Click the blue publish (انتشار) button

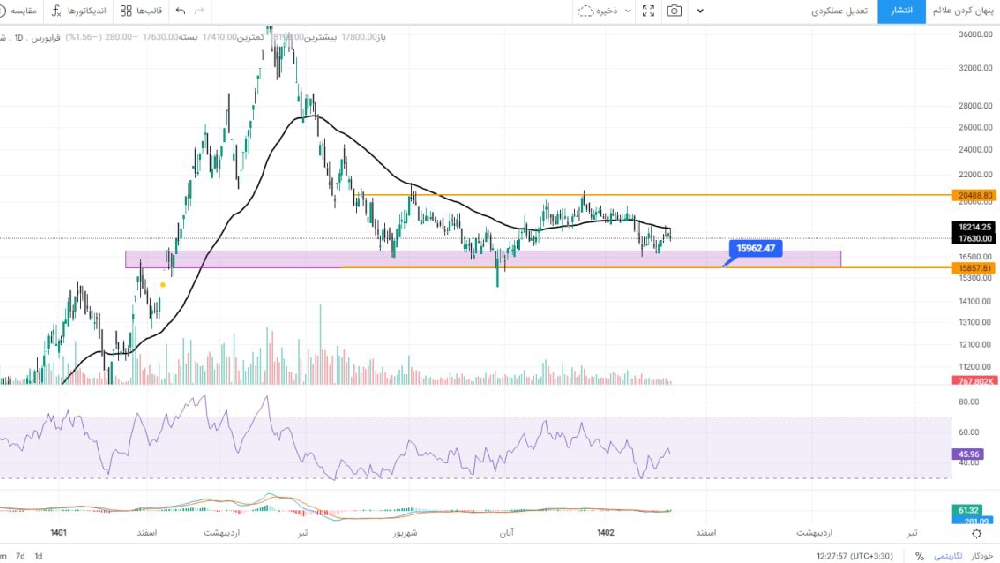pos(902,11)
